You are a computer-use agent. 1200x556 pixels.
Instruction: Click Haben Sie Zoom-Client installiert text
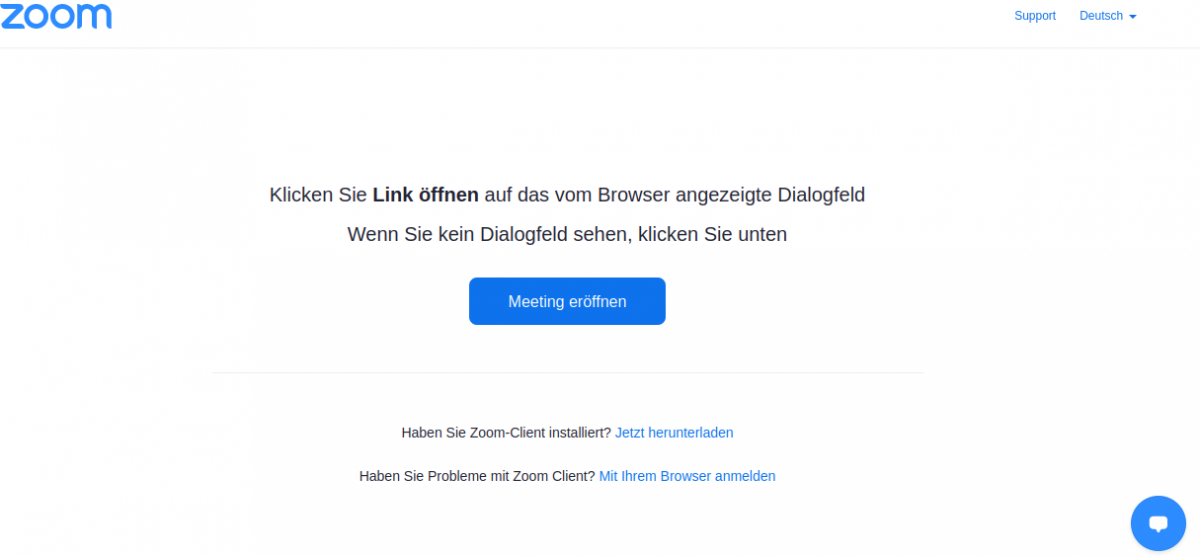click(x=506, y=433)
